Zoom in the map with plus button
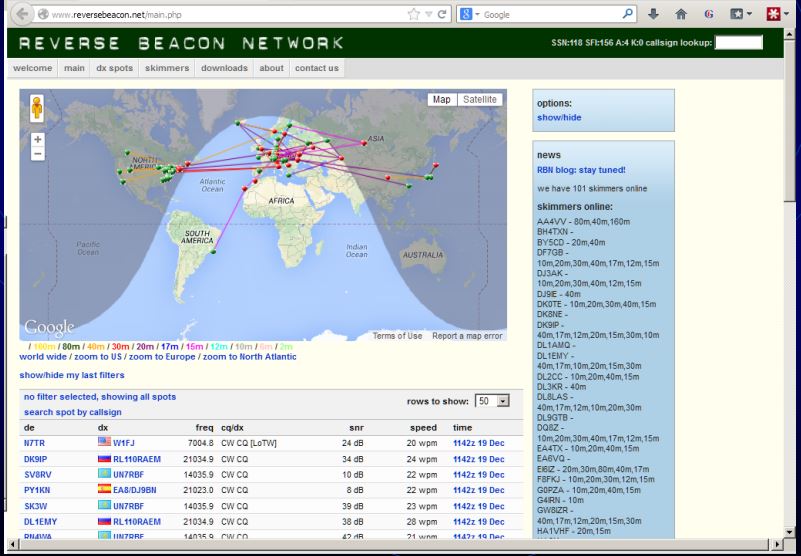801x556 pixels. point(38,140)
